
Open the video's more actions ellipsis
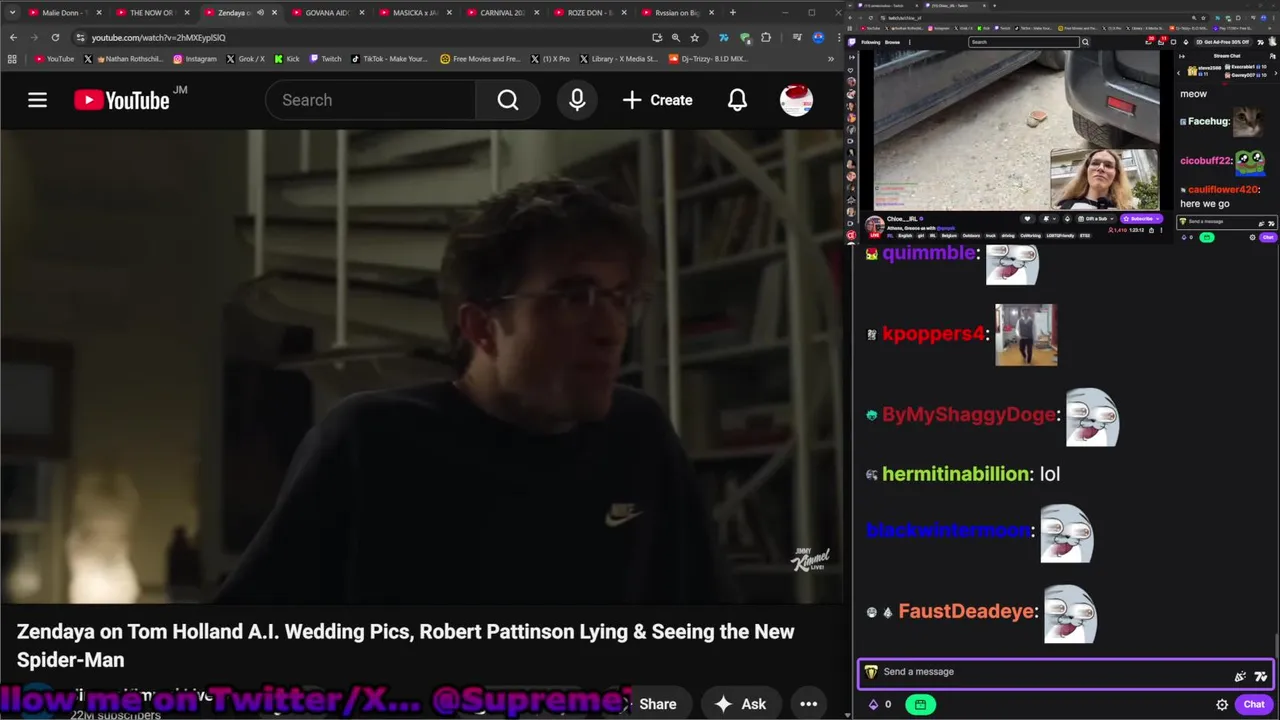(x=808, y=704)
